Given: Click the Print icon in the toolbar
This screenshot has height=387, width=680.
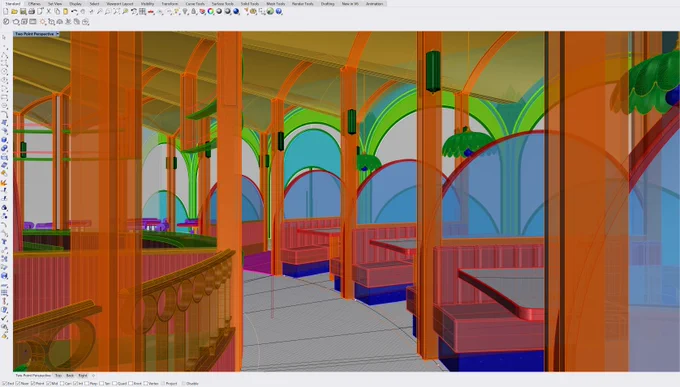Looking at the screenshot, I should tap(31, 11).
